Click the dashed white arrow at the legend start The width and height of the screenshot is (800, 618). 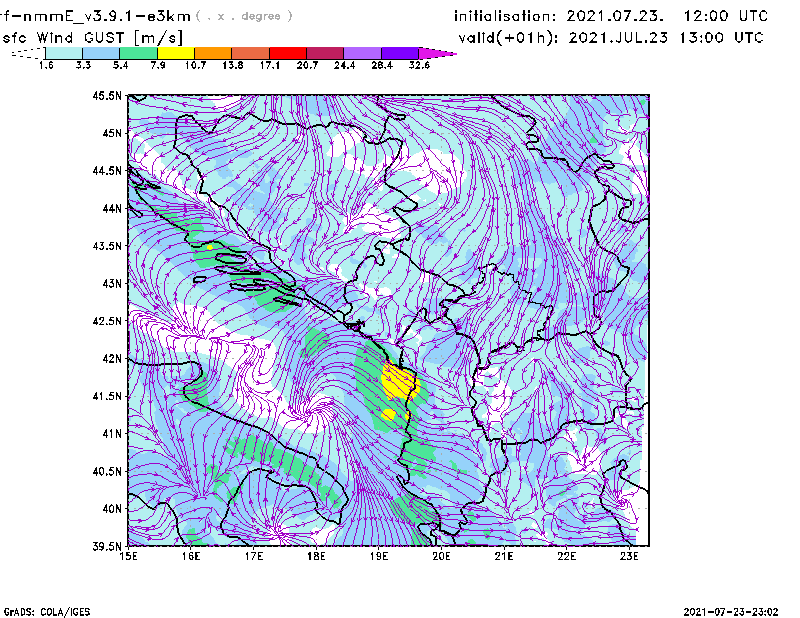click(28, 53)
